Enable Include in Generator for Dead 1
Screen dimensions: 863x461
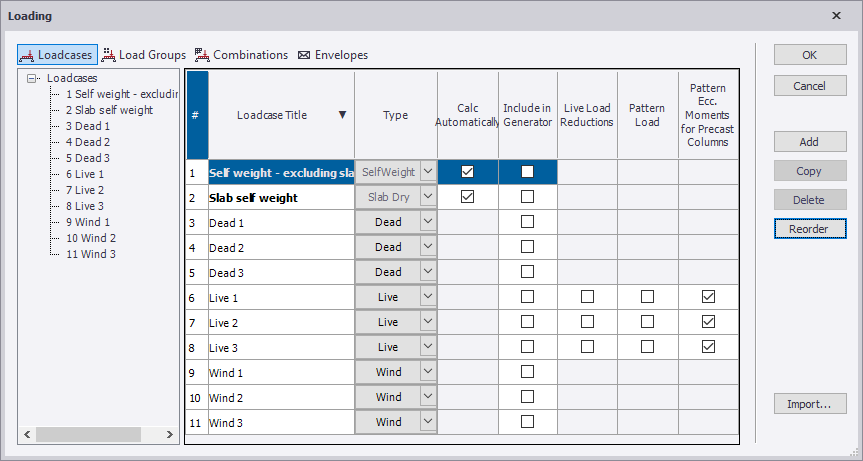click(x=527, y=221)
